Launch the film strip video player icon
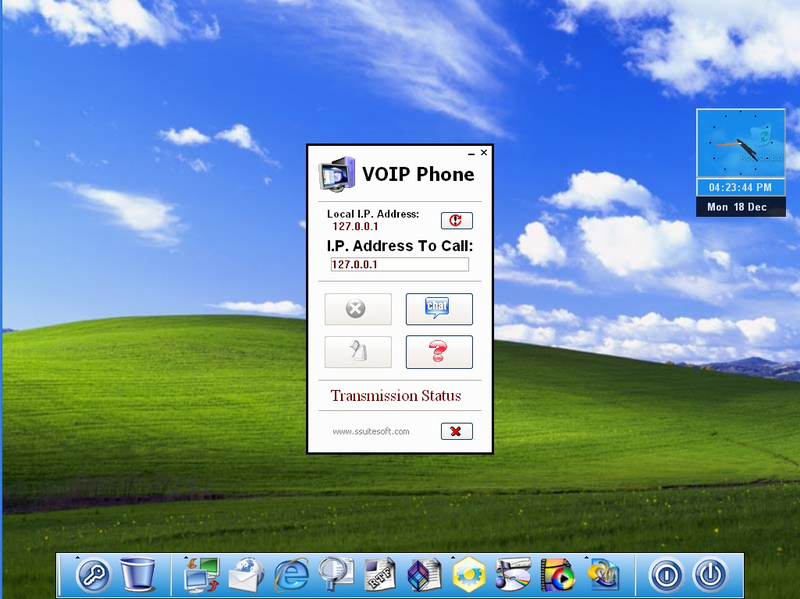800x599 pixels. pos(558,575)
